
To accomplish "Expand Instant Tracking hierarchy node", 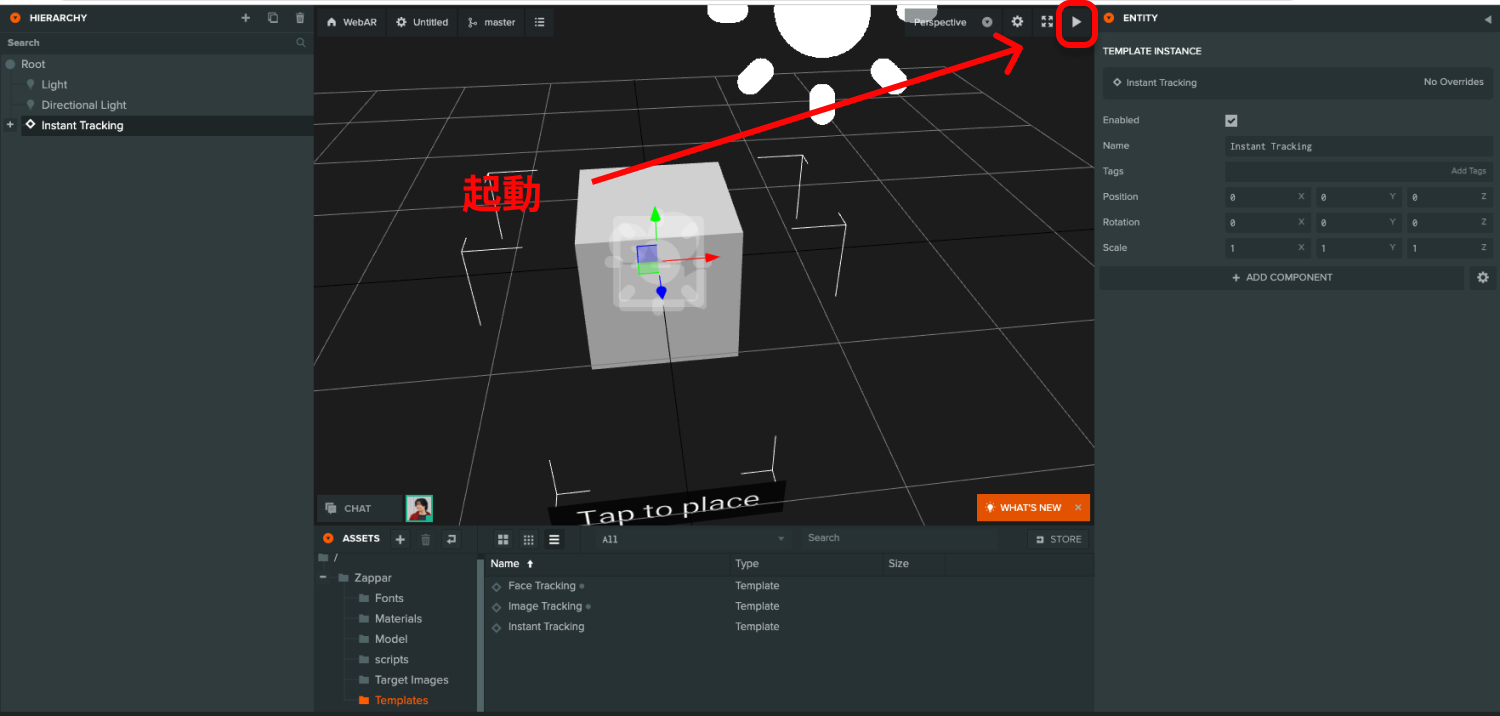I will [x=10, y=125].
